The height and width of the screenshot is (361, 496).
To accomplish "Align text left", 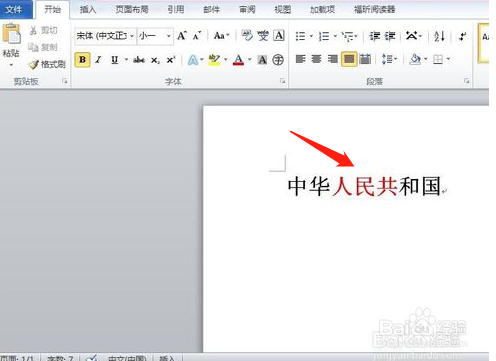I will click(x=300, y=59).
